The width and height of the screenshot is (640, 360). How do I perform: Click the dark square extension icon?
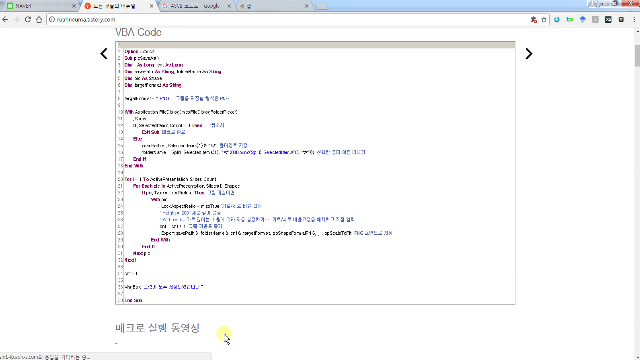(x=608, y=20)
